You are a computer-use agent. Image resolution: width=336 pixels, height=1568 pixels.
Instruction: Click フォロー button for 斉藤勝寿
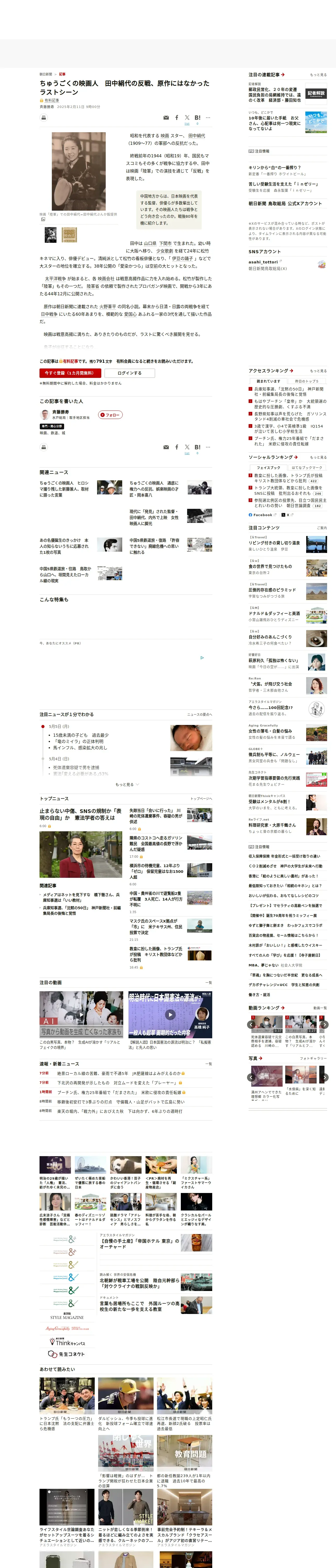[x=110, y=414]
